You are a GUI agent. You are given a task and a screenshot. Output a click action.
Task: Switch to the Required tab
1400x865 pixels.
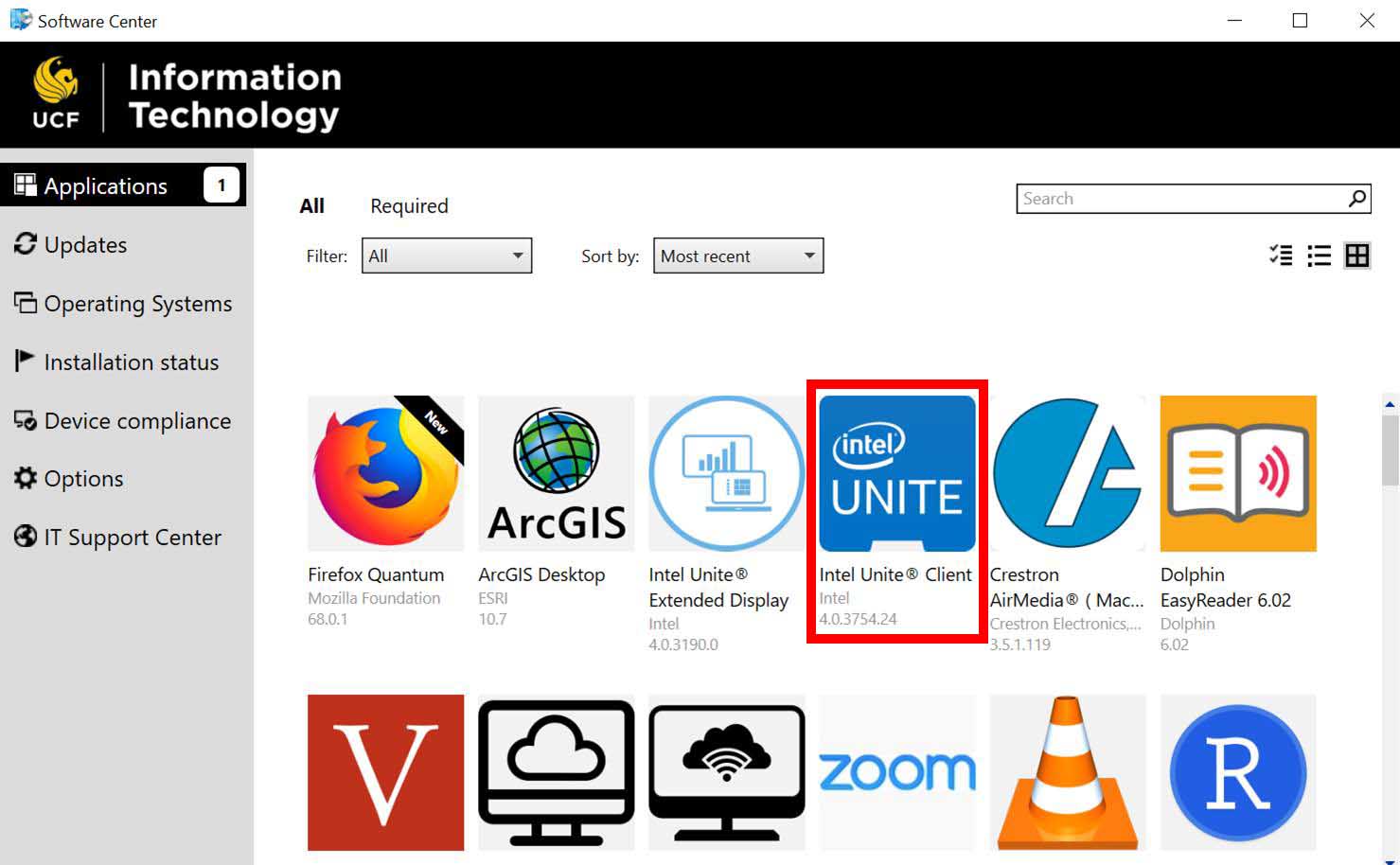coord(409,205)
